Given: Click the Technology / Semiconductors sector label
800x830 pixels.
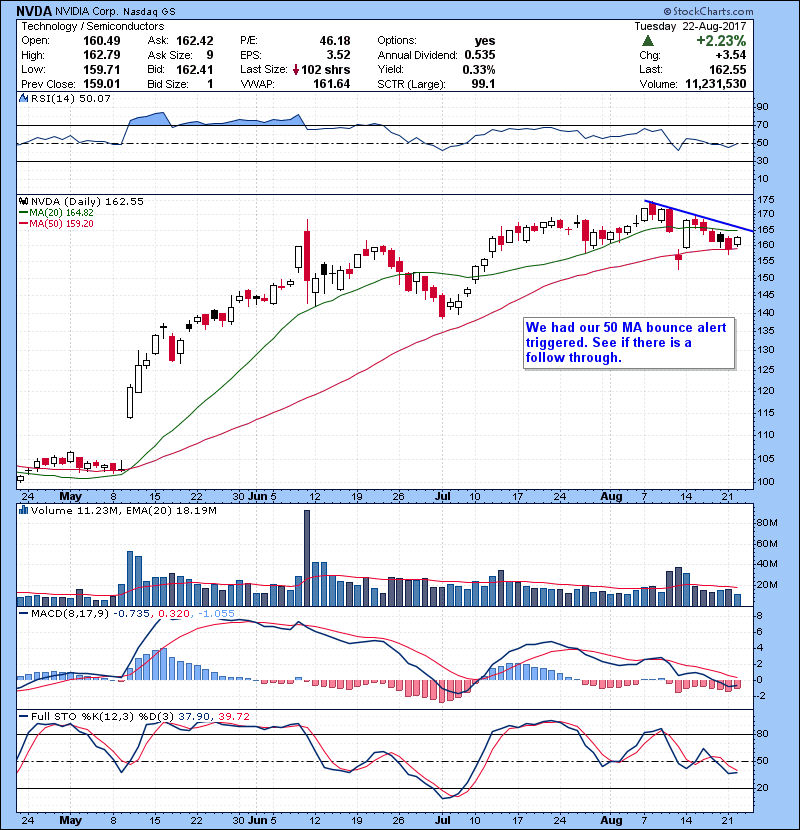Looking at the screenshot, I should pyautogui.click(x=93, y=26).
